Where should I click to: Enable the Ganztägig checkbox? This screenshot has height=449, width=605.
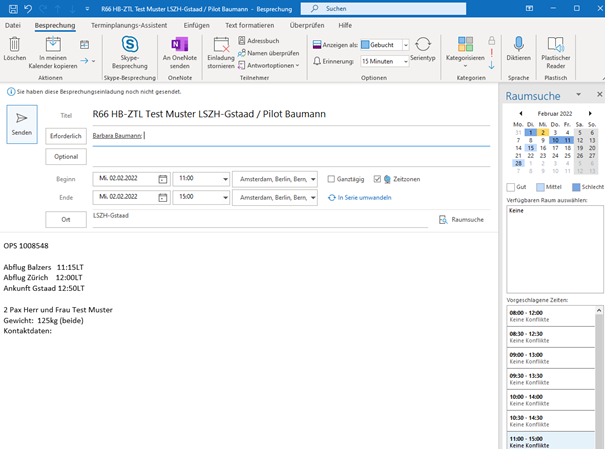coord(332,179)
